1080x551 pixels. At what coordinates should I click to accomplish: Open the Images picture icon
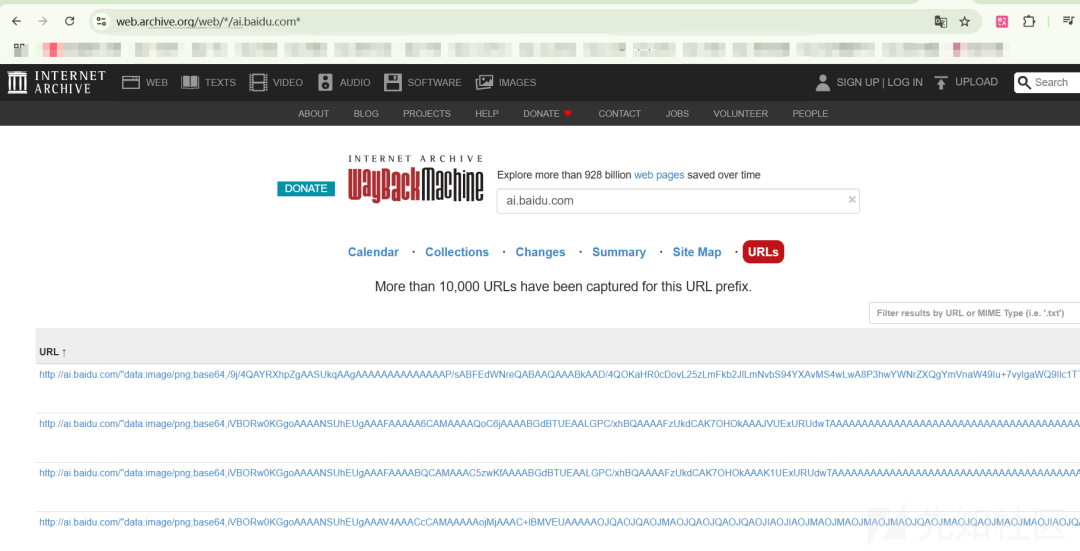tap(484, 83)
